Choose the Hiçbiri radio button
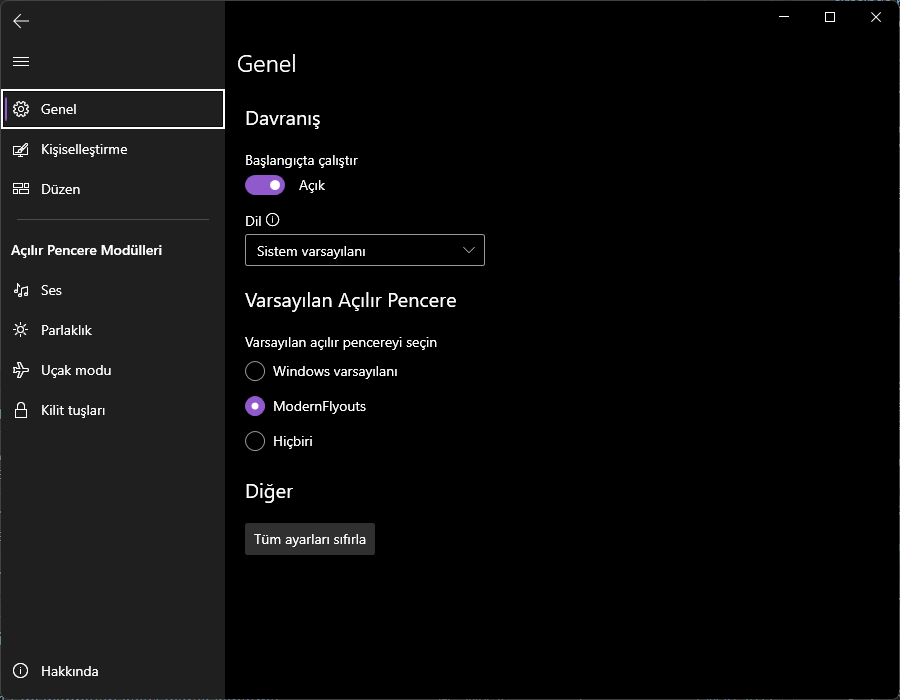Image resolution: width=900 pixels, height=700 pixels. (255, 441)
